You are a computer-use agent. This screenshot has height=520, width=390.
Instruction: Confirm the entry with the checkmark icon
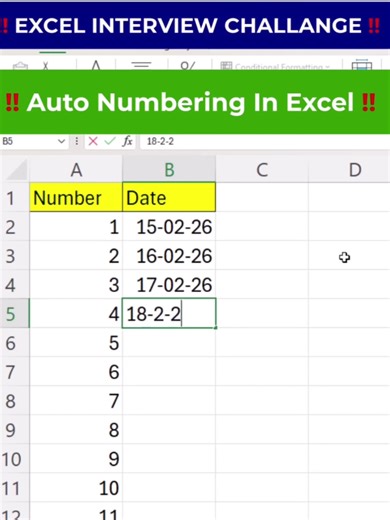pos(109,141)
